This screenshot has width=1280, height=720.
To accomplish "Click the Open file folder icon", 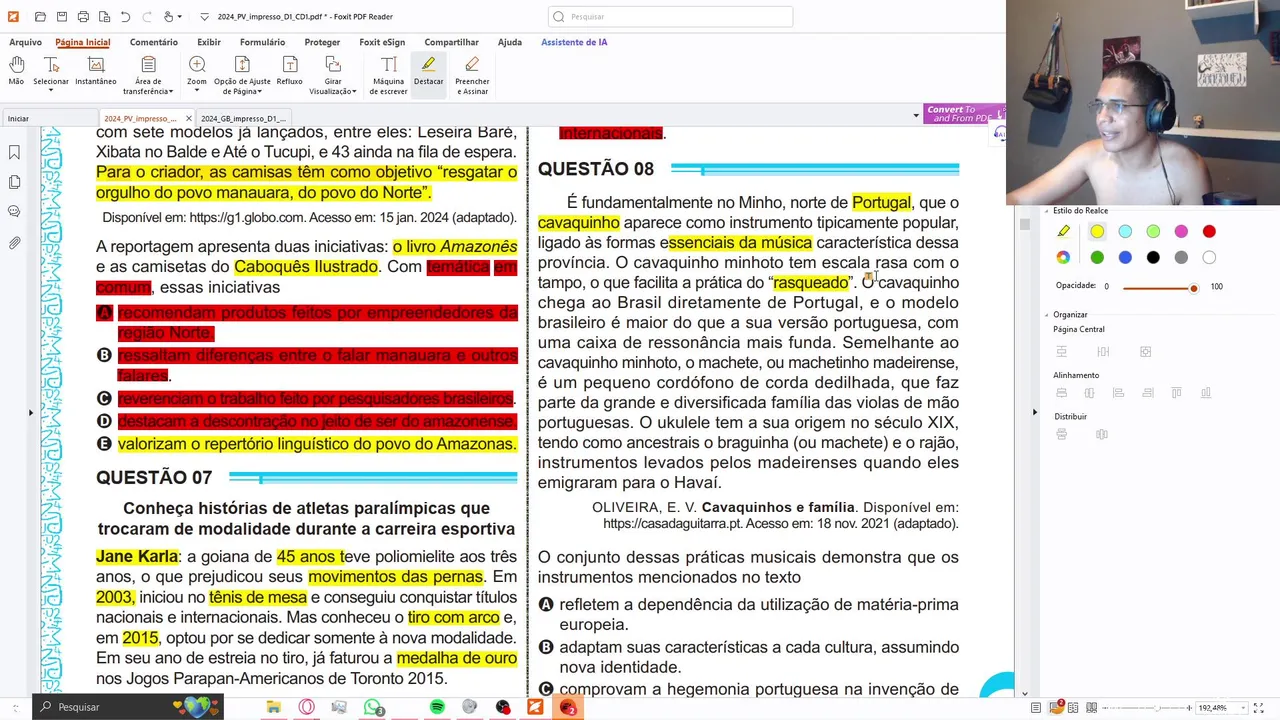I will (x=40, y=17).
